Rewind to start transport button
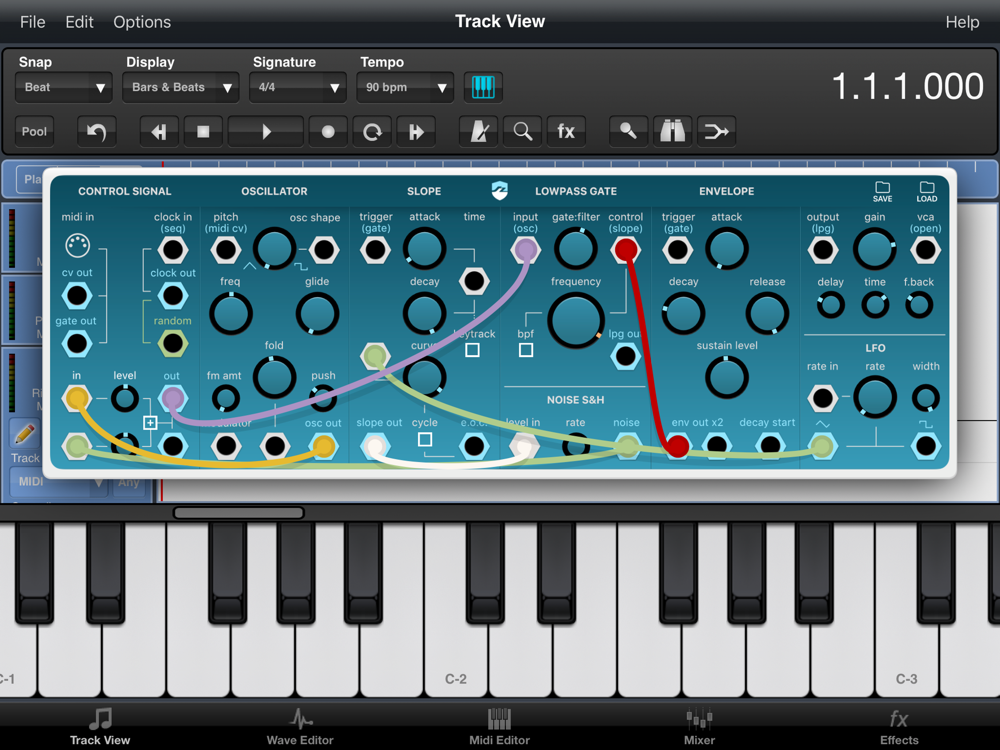Image resolution: width=1000 pixels, height=750 pixels. coord(159,131)
